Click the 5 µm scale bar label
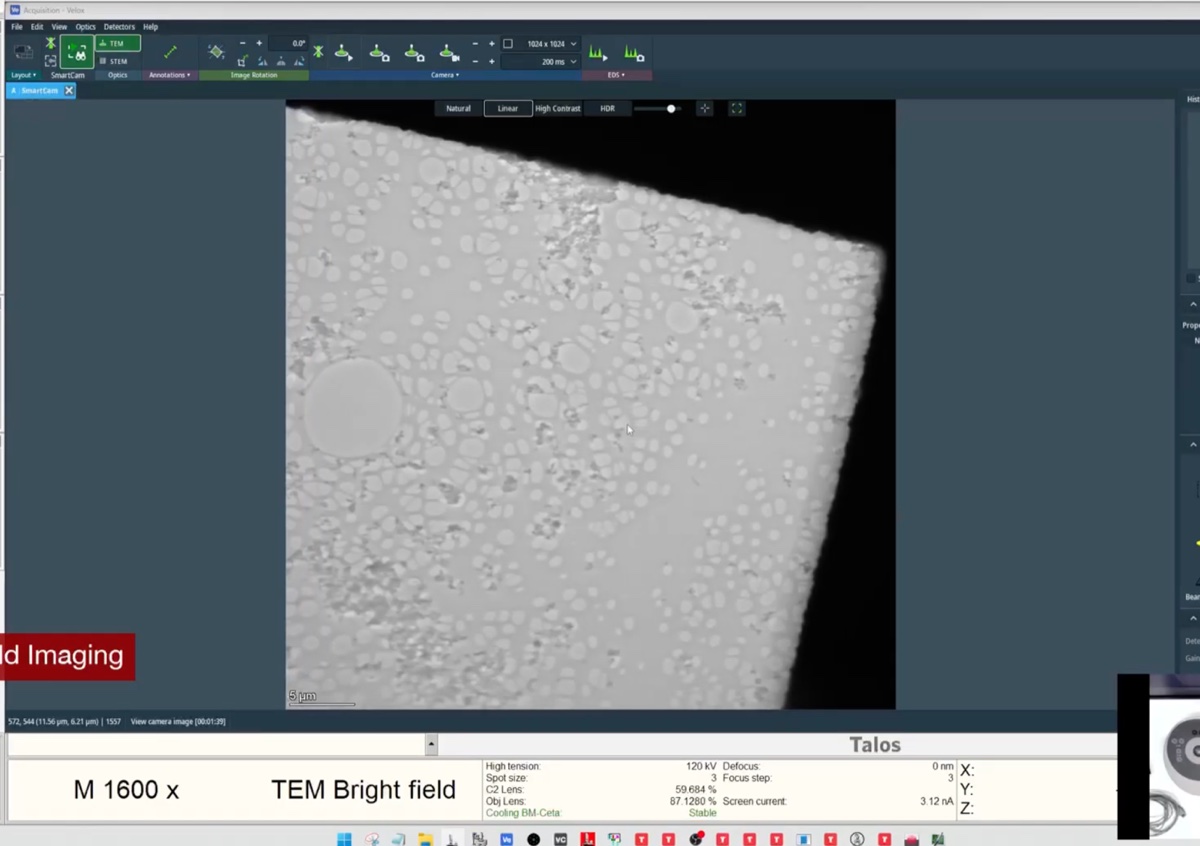 [x=303, y=696]
